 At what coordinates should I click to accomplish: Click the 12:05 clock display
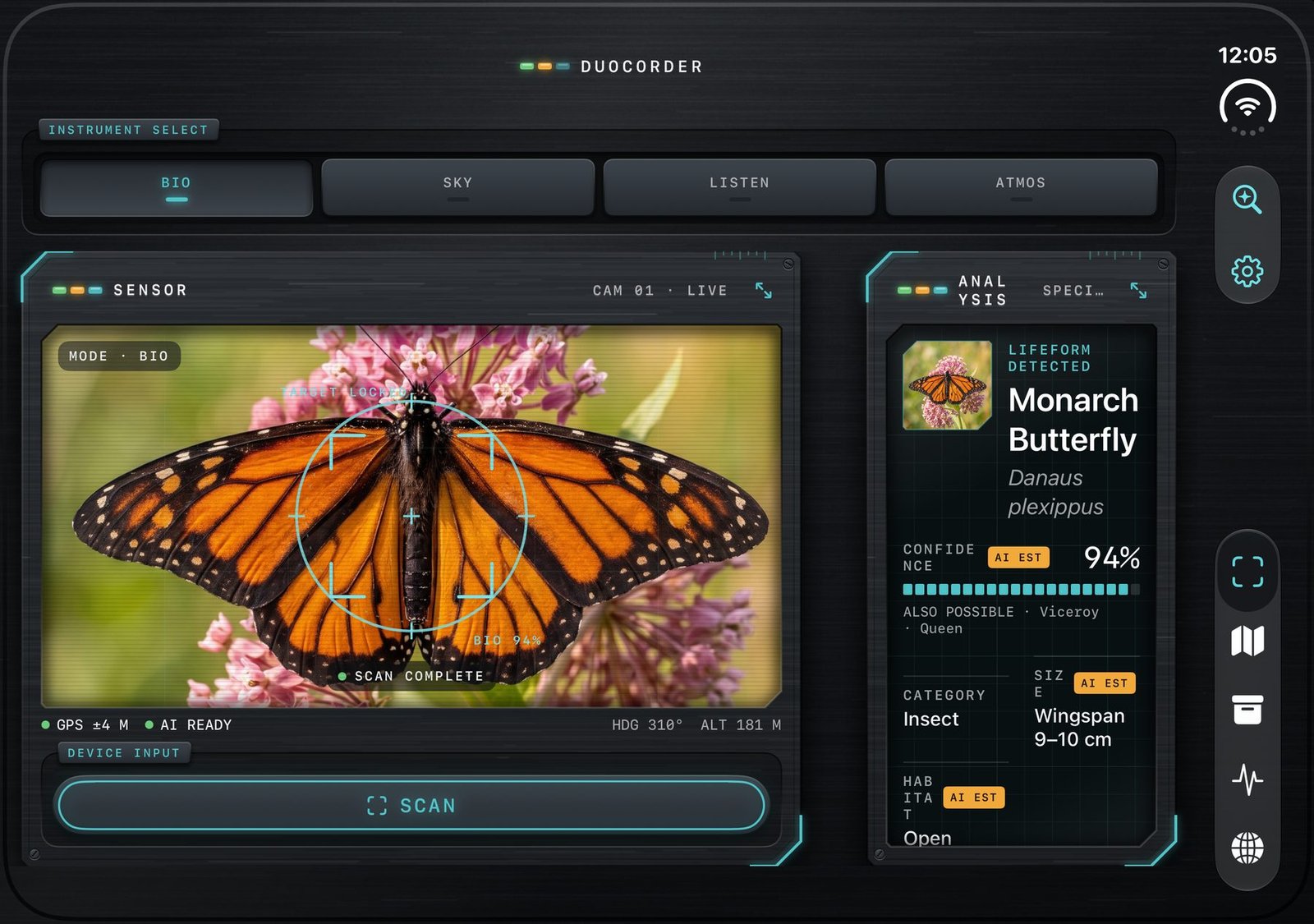[1247, 55]
